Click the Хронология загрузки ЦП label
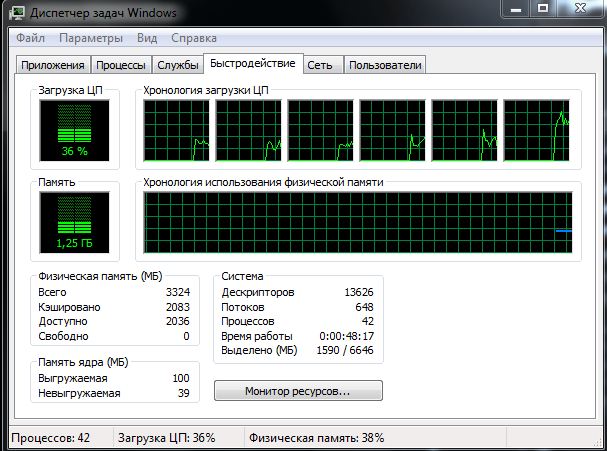Viewport: 607px width, 451px height. pyautogui.click(x=206, y=90)
